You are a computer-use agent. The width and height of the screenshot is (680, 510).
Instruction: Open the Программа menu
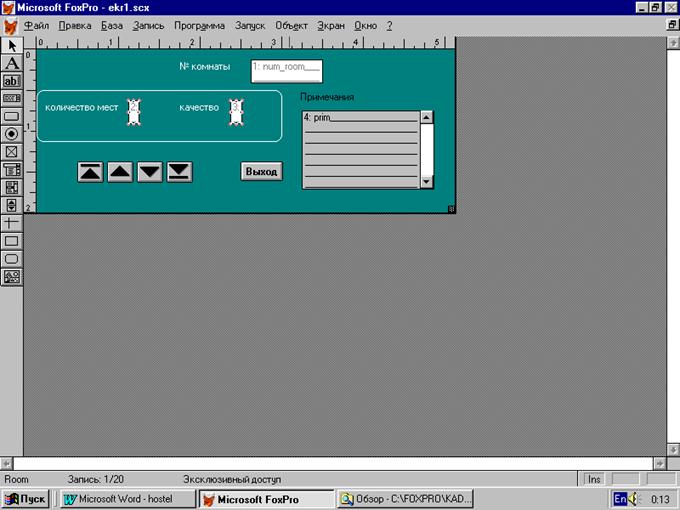click(x=199, y=24)
